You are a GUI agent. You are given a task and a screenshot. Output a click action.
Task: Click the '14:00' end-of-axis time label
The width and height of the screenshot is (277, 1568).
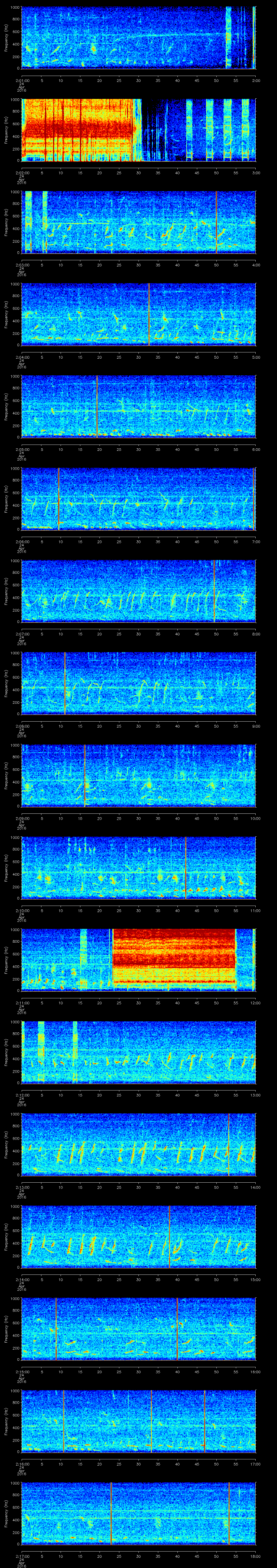coord(255,1187)
